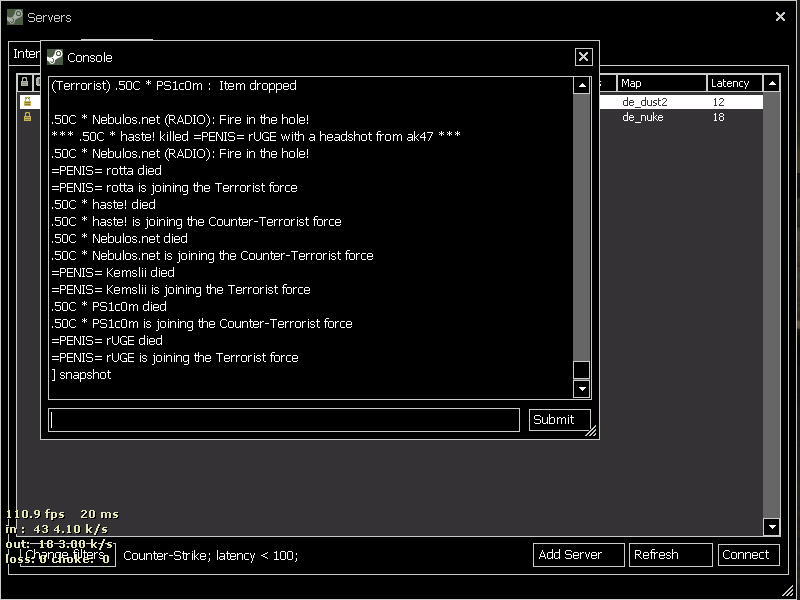Click '.50C * PS1c0m died' console line
This screenshot has height=600, width=800.
pyautogui.click(x=109, y=307)
